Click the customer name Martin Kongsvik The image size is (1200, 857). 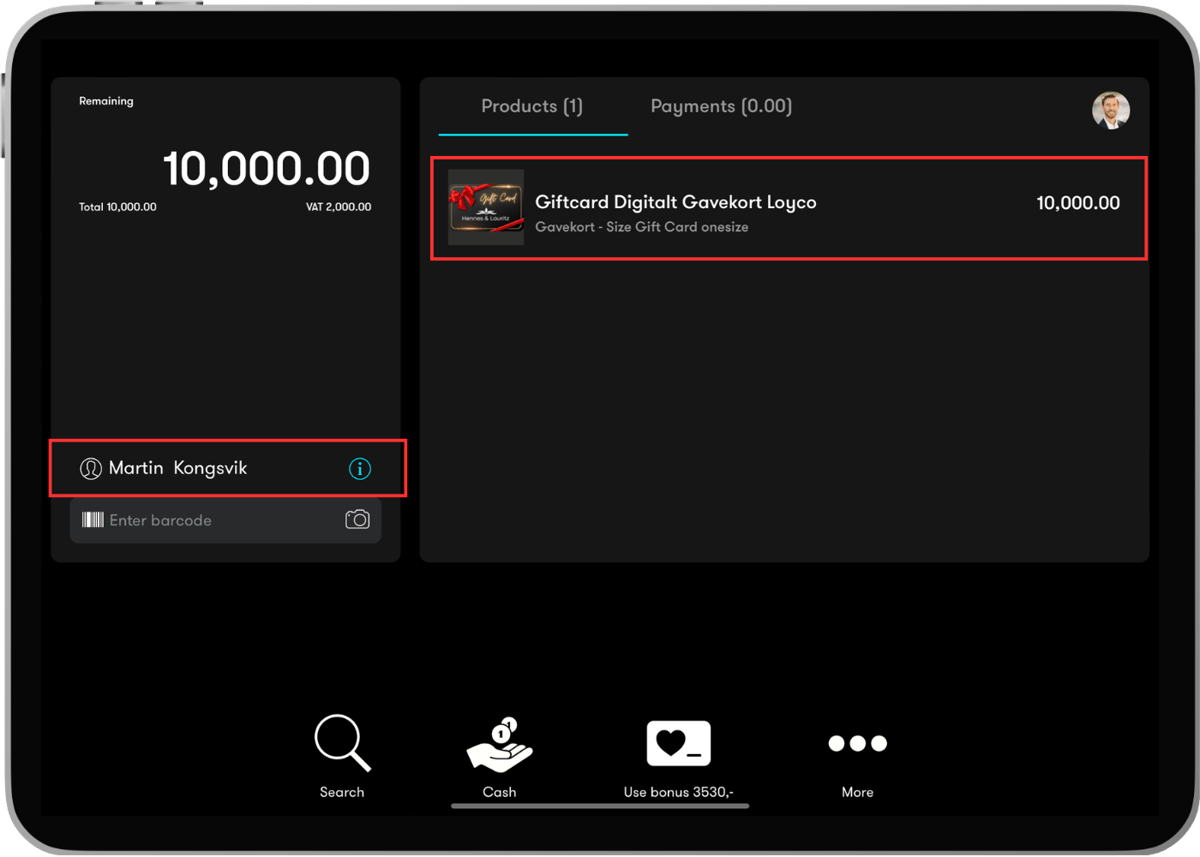point(178,468)
